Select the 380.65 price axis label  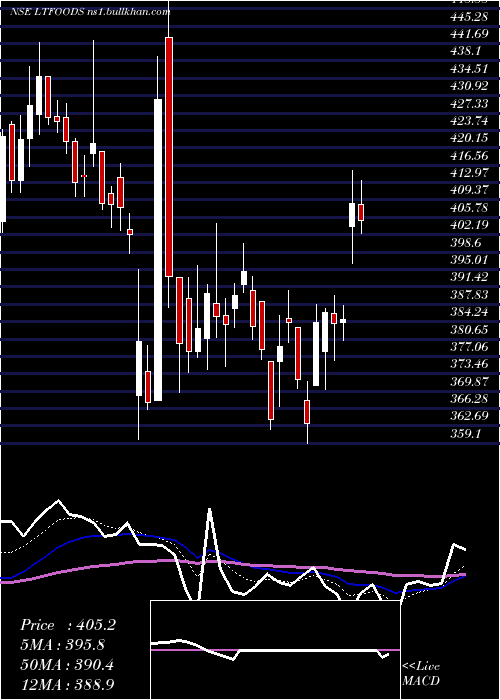coord(469,329)
